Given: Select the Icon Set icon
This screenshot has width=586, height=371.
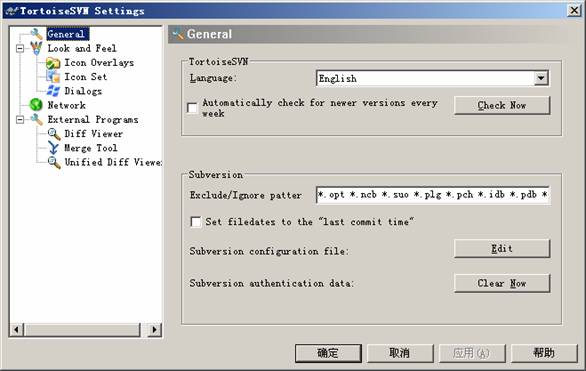Looking at the screenshot, I should 53,77.
